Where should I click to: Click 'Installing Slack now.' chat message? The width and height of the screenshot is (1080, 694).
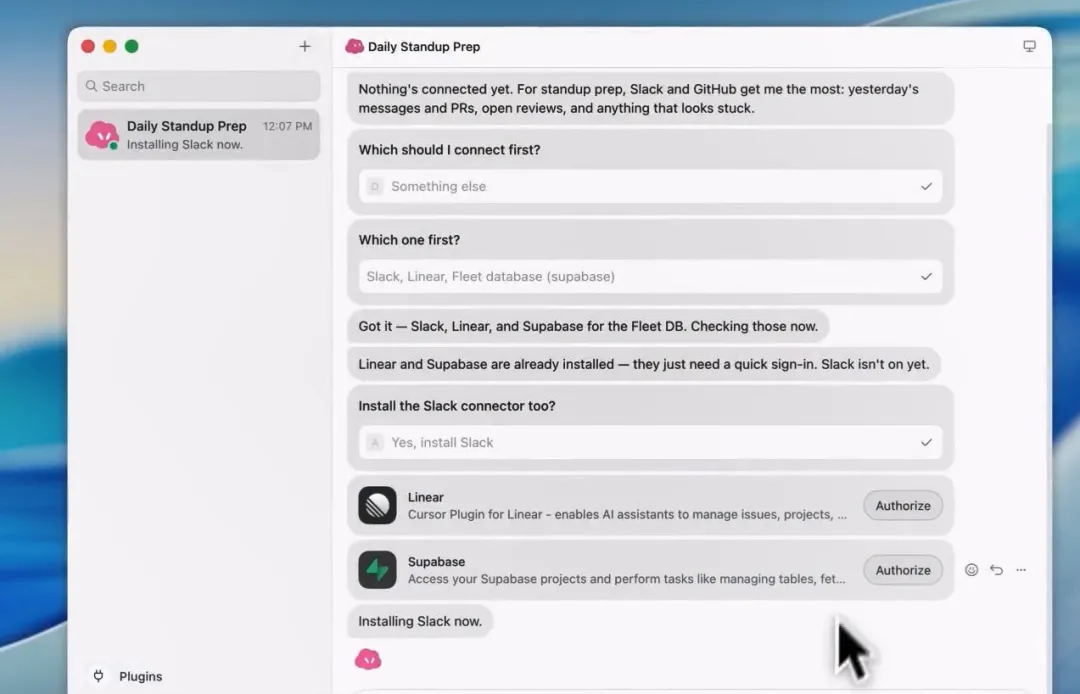[x=420, y=621]
